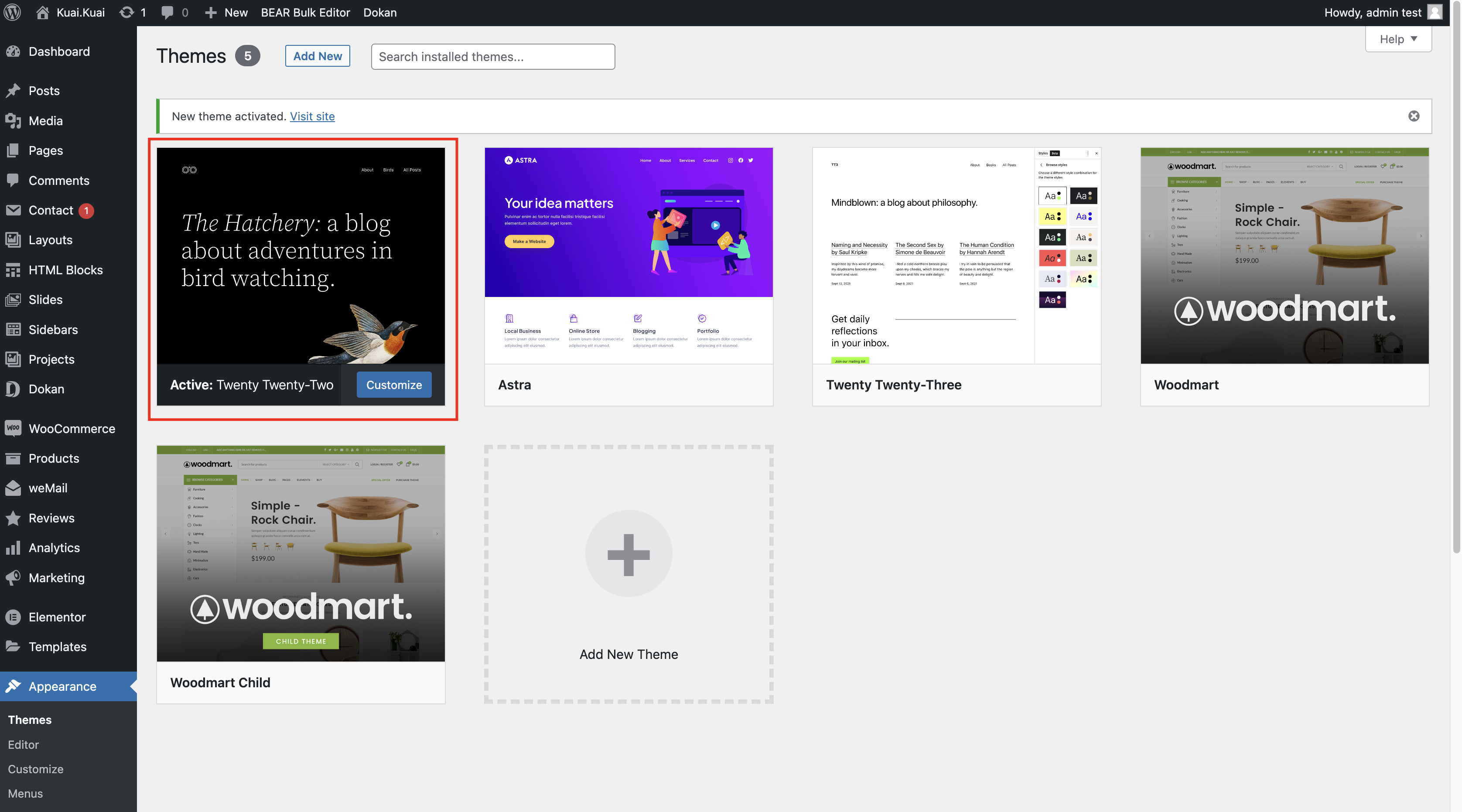Click the Posts pushpin icon
The image size is (1462, 812).
click(13, 91)
